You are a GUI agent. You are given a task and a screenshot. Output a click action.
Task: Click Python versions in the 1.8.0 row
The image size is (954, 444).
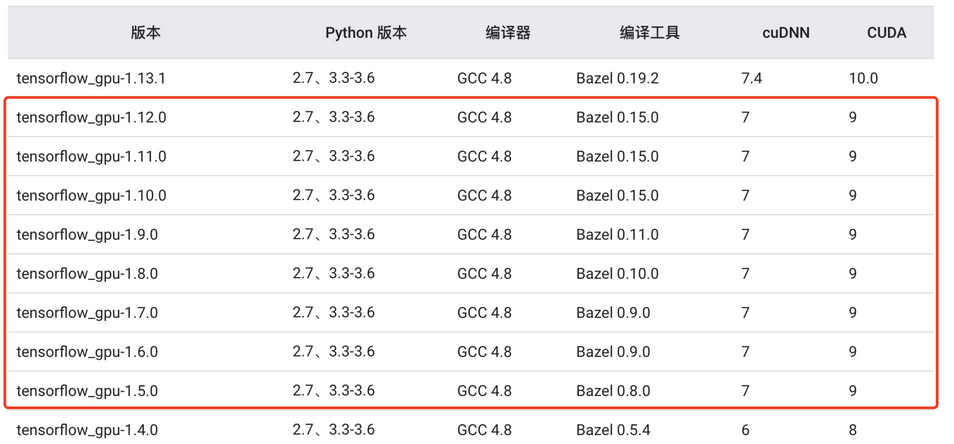(x=333, y=273)
